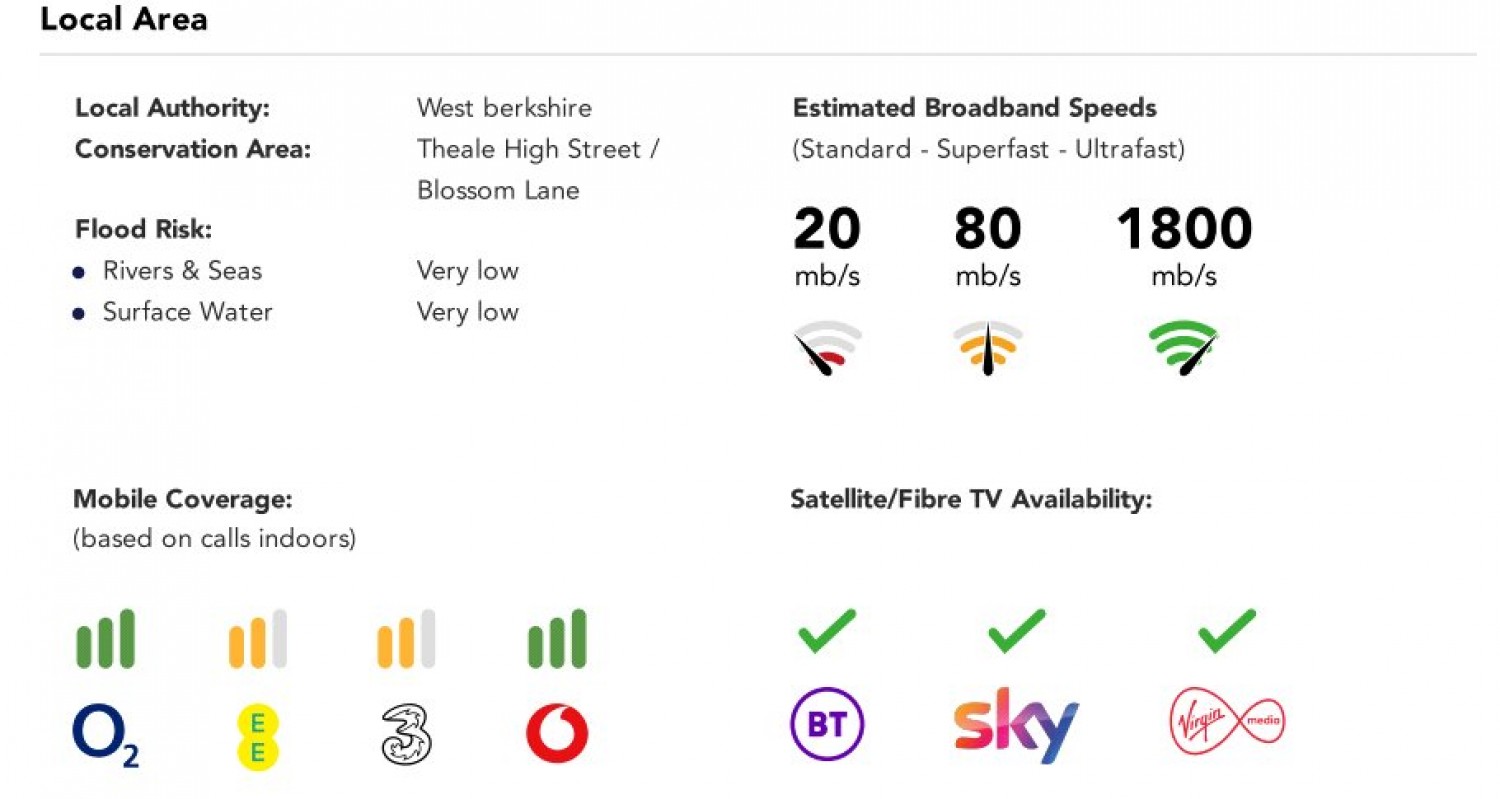This screenshot has height=799, width=1500.
Task: Click the orange superfast speed gauge icon
Action: tap(988, 347)
